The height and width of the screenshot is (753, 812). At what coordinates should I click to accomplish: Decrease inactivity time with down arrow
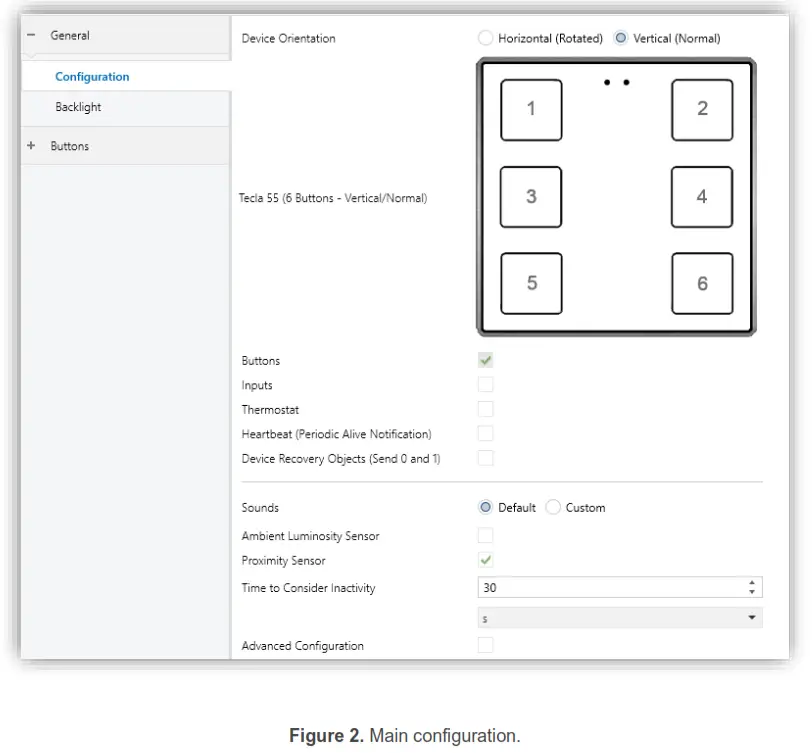752,592
